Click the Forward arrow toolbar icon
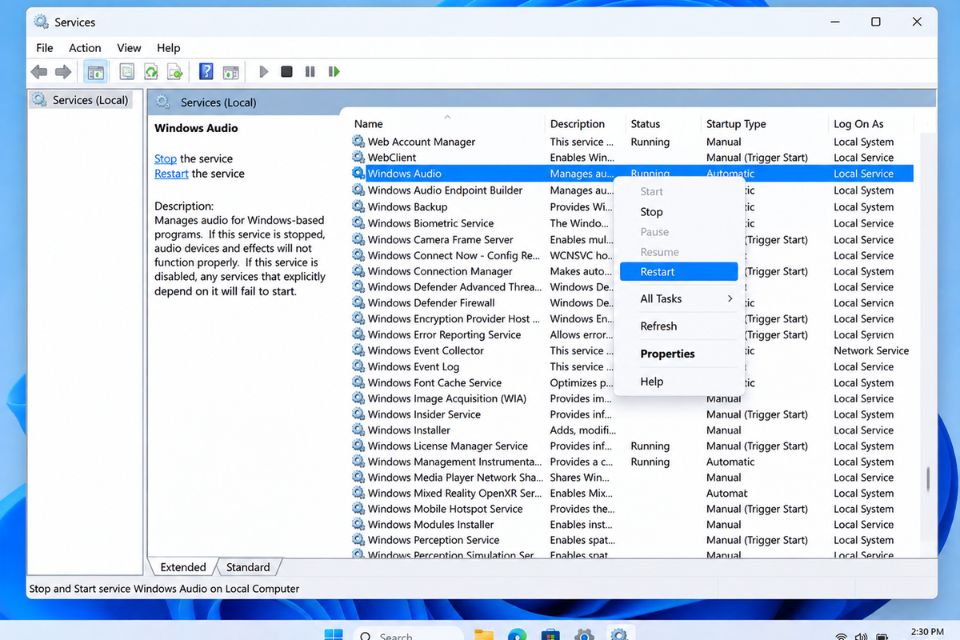The width and height of the screenshot is (960, 640). 63,72
